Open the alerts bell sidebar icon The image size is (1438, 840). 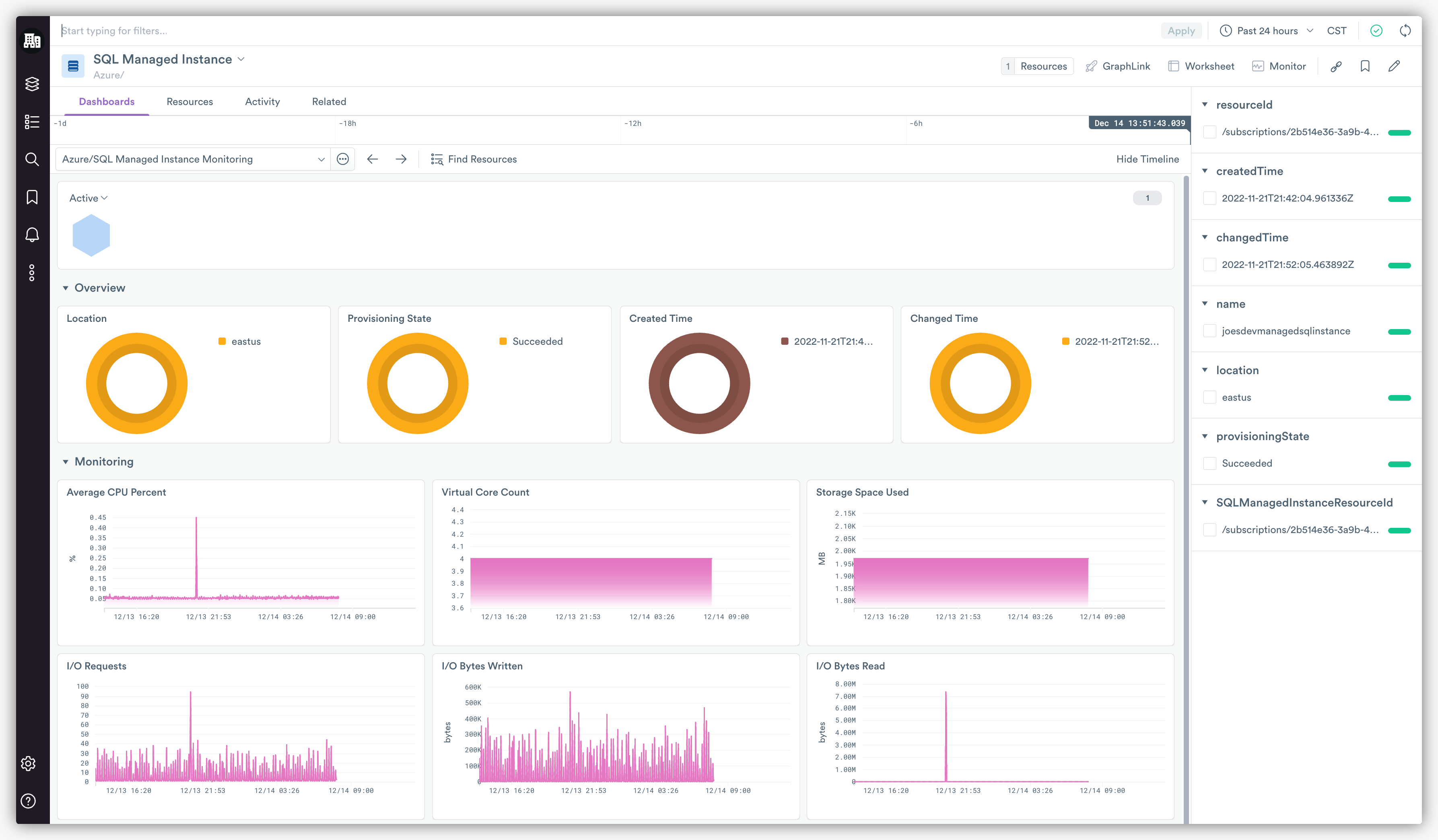pyautogui.click(x=32, y=235)
